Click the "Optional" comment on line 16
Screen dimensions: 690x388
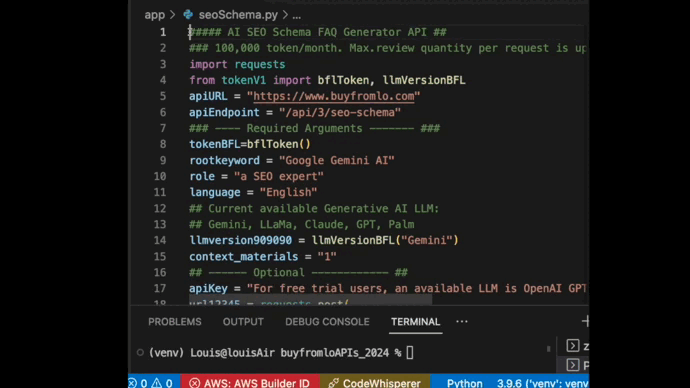[279, 272]
